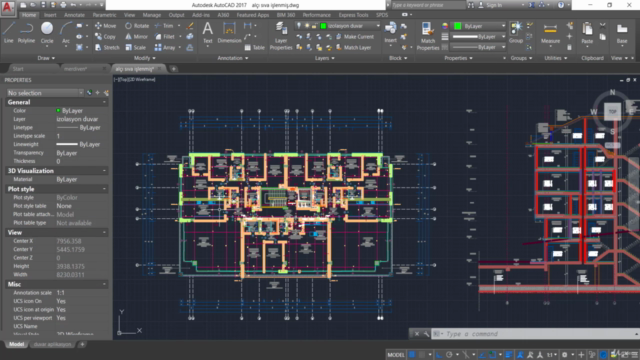The width and height of the screenshot is (640, 360).
Task: Select the Dimension tool
Action: (x=229, y=33)
